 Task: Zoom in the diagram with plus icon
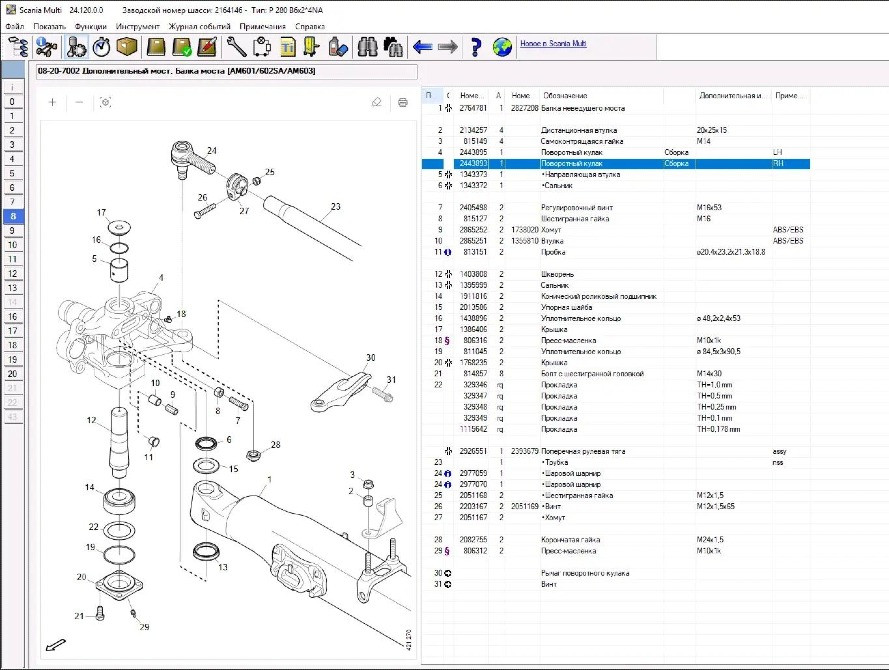click(53, 102)
